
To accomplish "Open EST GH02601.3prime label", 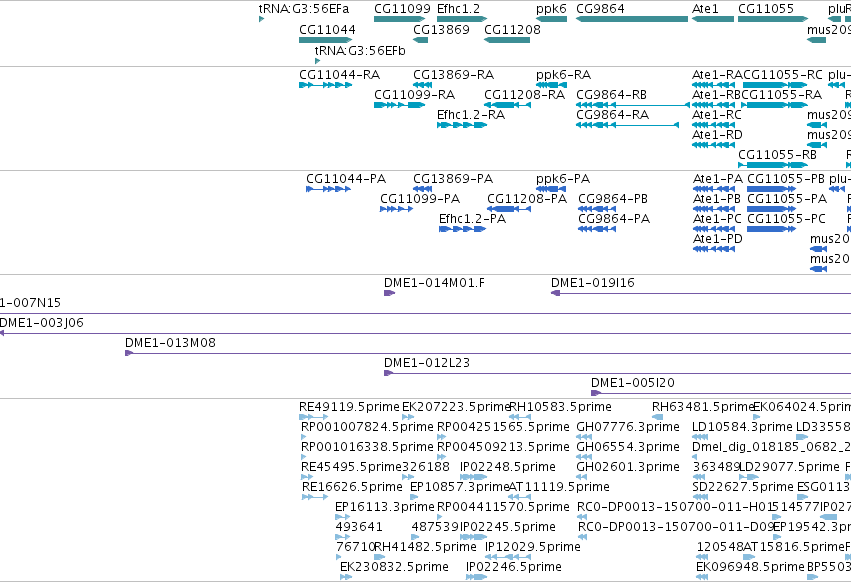I will coord(627,467).
